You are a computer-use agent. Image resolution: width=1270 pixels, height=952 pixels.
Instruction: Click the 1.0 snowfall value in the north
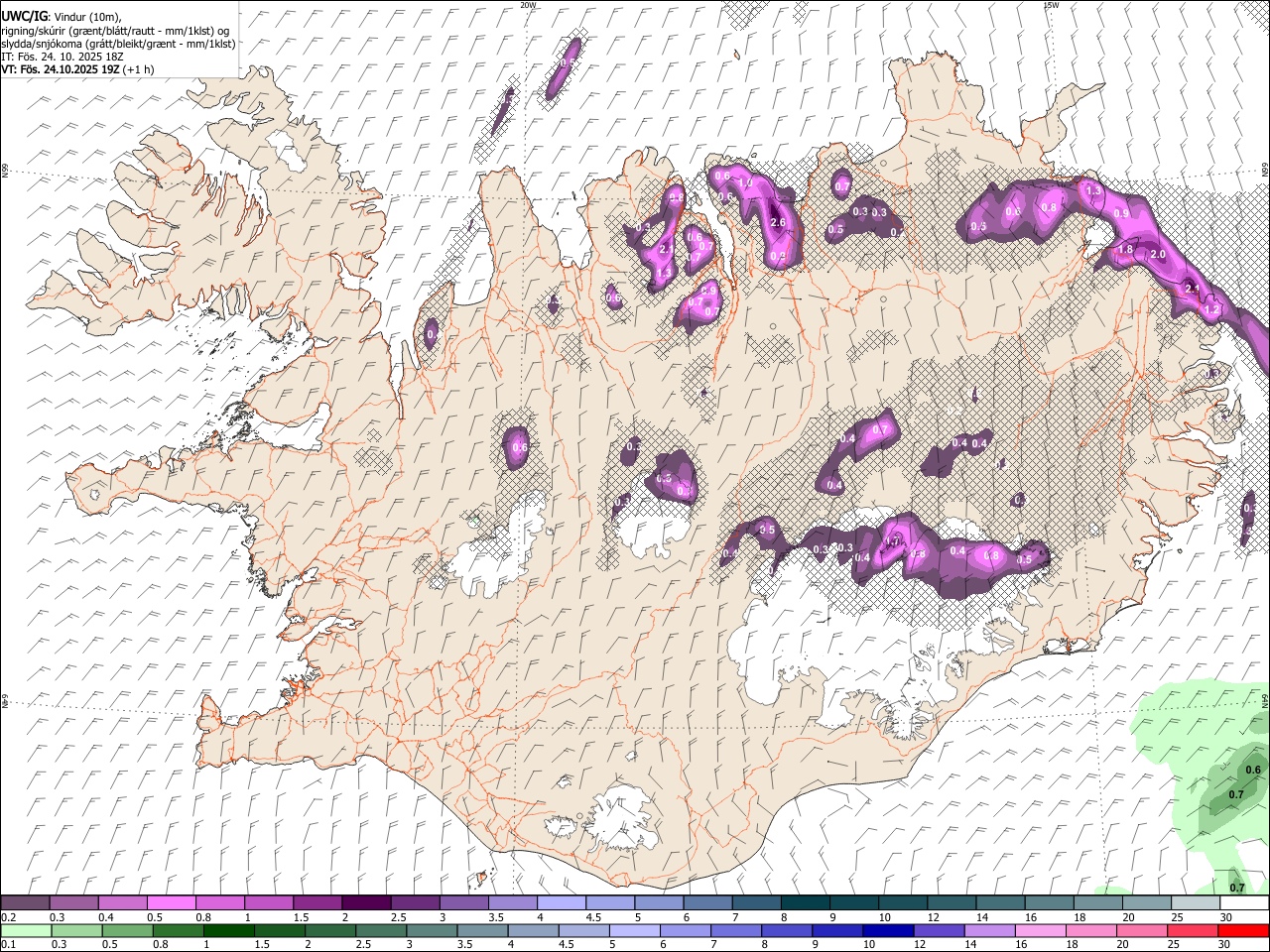pyautogui.click(x=746, y=183)
